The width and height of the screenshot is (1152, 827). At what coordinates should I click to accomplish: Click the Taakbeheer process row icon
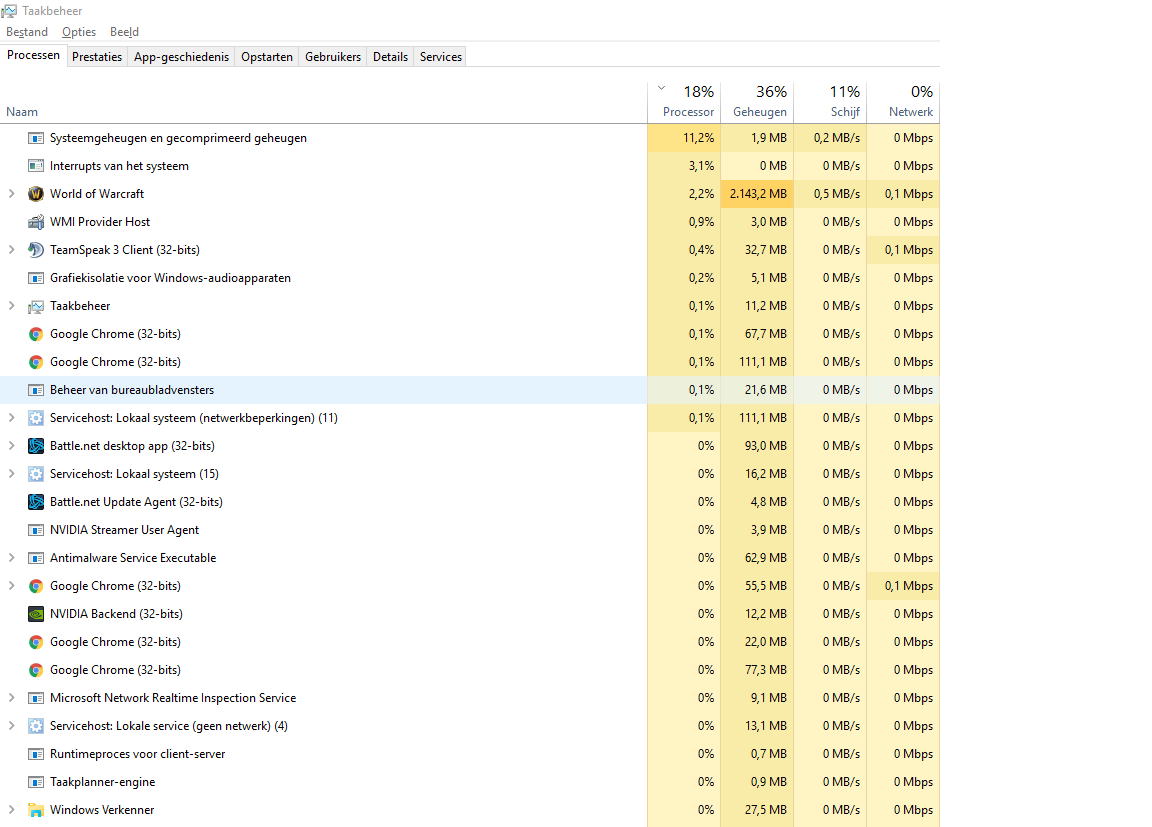click(35, 306)
